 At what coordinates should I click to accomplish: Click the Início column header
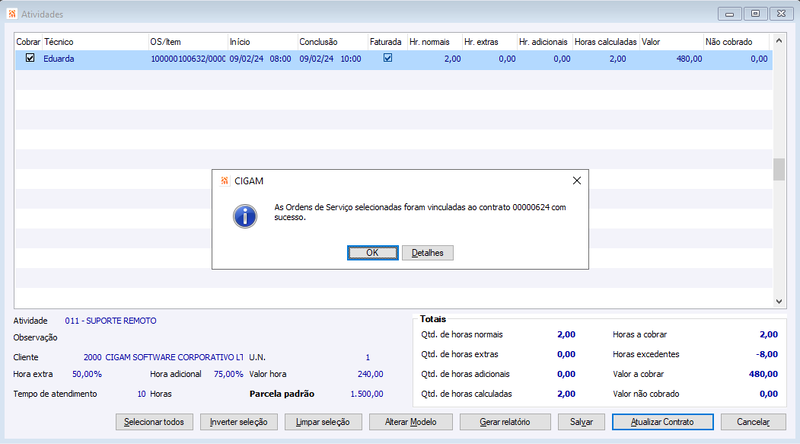(263, 42)
